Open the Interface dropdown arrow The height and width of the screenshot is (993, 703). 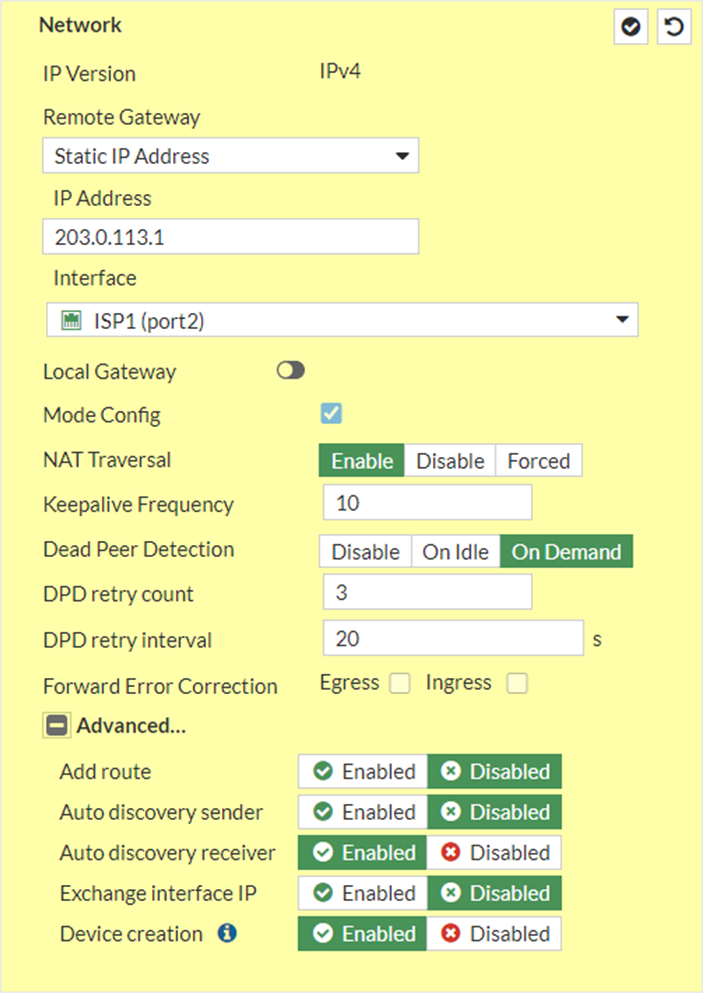pyautogui.click(x=623, y=319)
